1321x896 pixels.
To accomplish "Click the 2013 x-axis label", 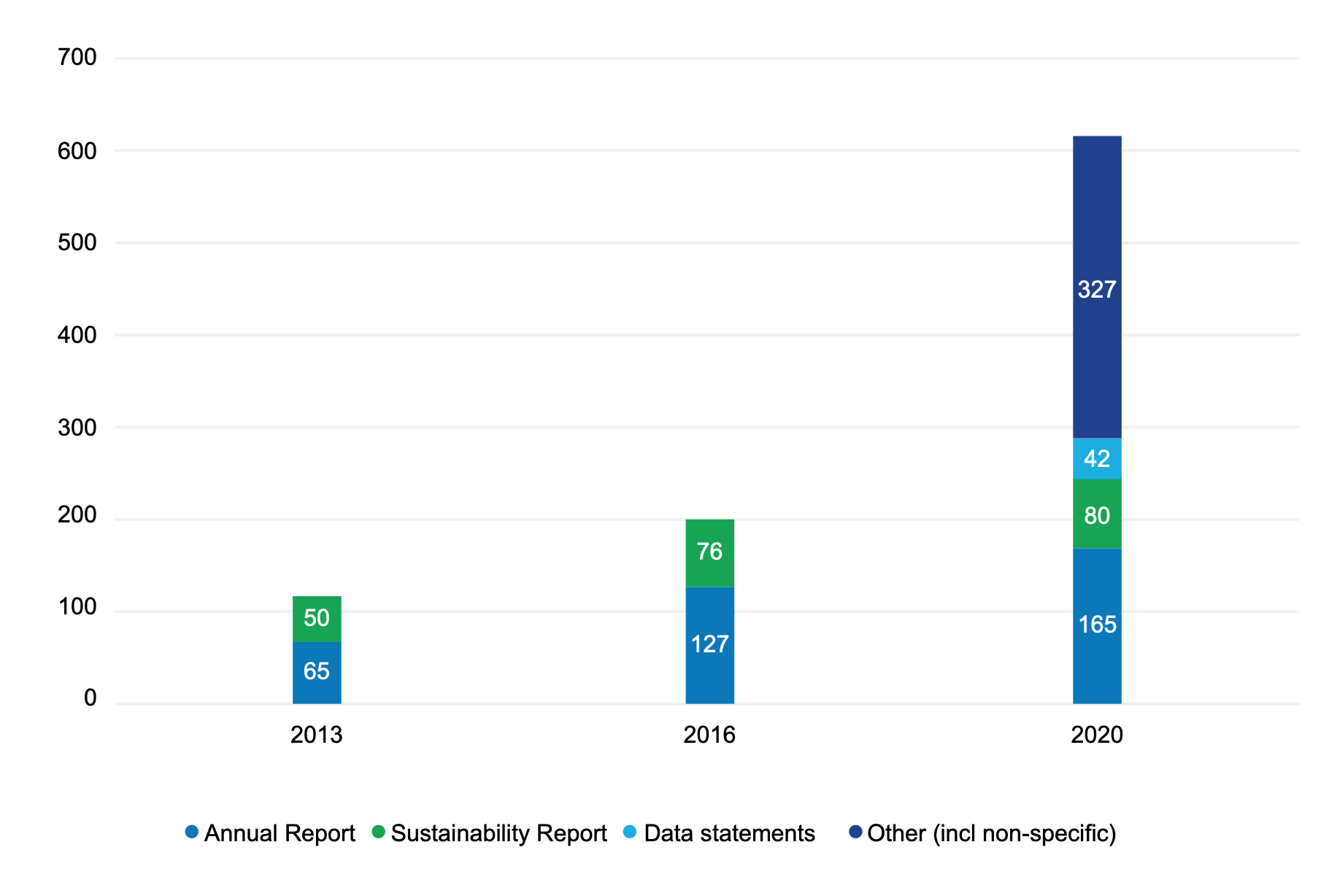I will click(x=316, y=734).
